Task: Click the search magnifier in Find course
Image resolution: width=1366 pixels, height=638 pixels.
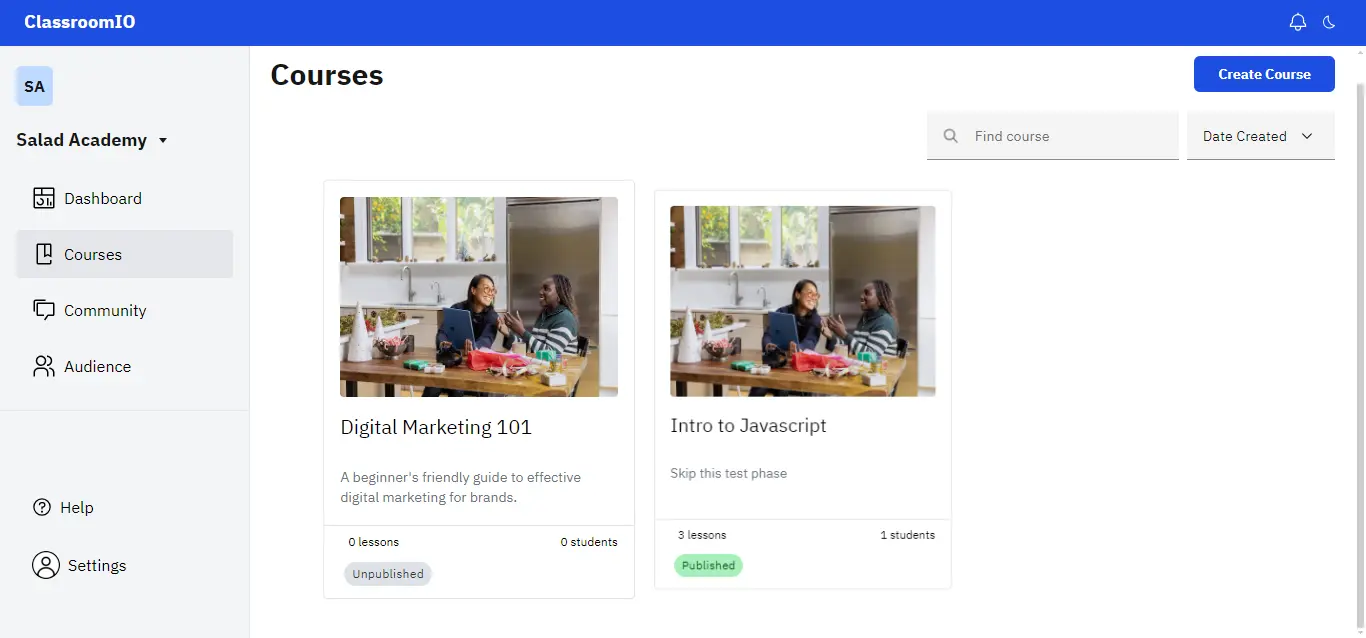Action: (949, 135)
